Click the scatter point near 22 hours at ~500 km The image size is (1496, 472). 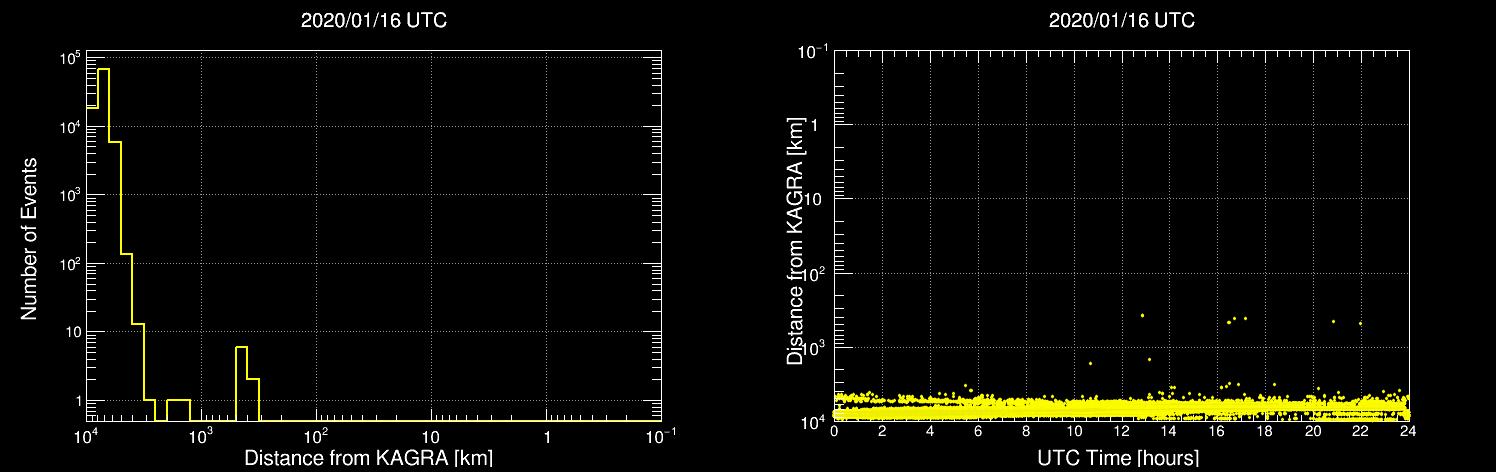tap(1360, 323)
